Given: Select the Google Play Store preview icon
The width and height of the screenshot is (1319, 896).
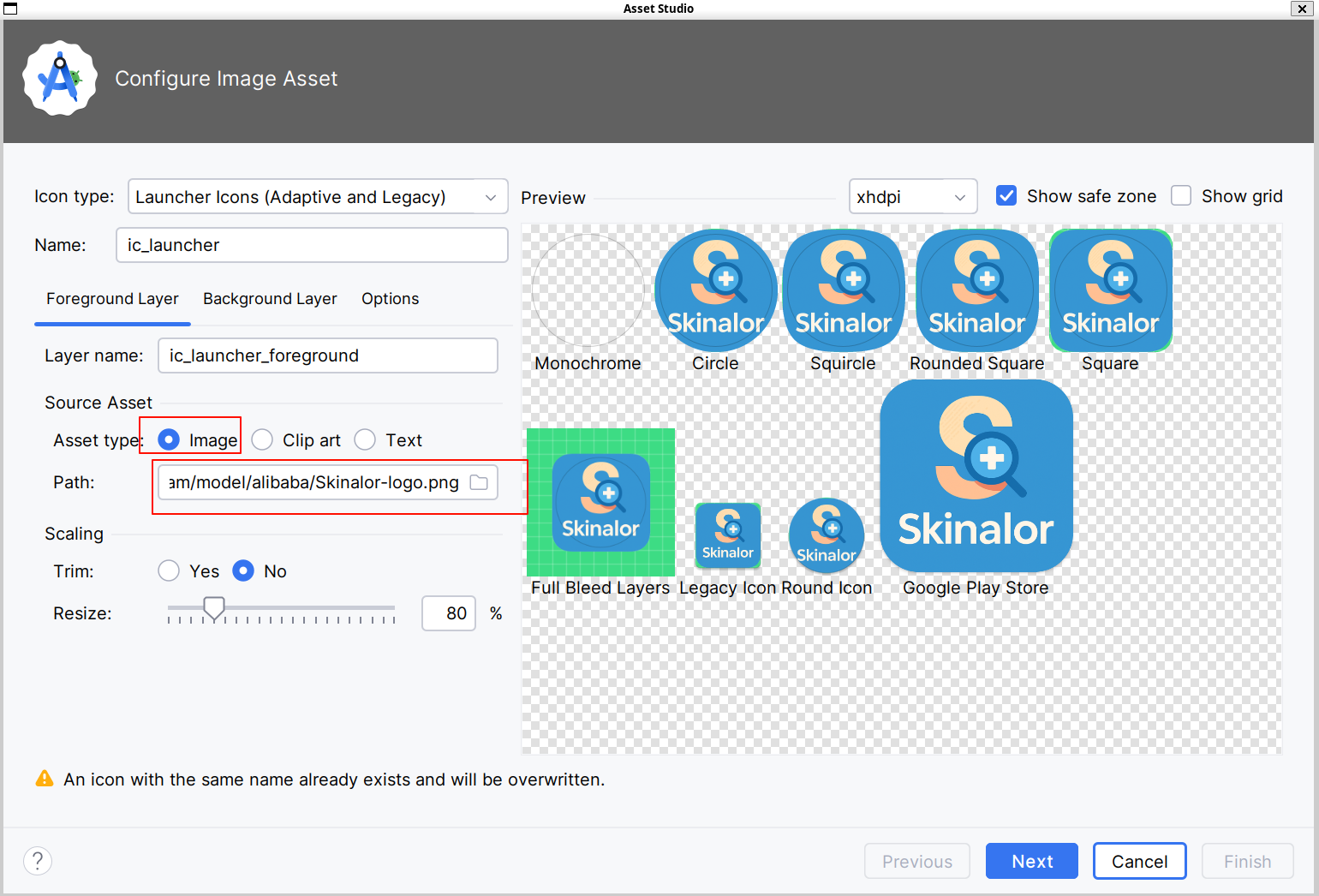Looking at the screenshot, I should (976, 476).
